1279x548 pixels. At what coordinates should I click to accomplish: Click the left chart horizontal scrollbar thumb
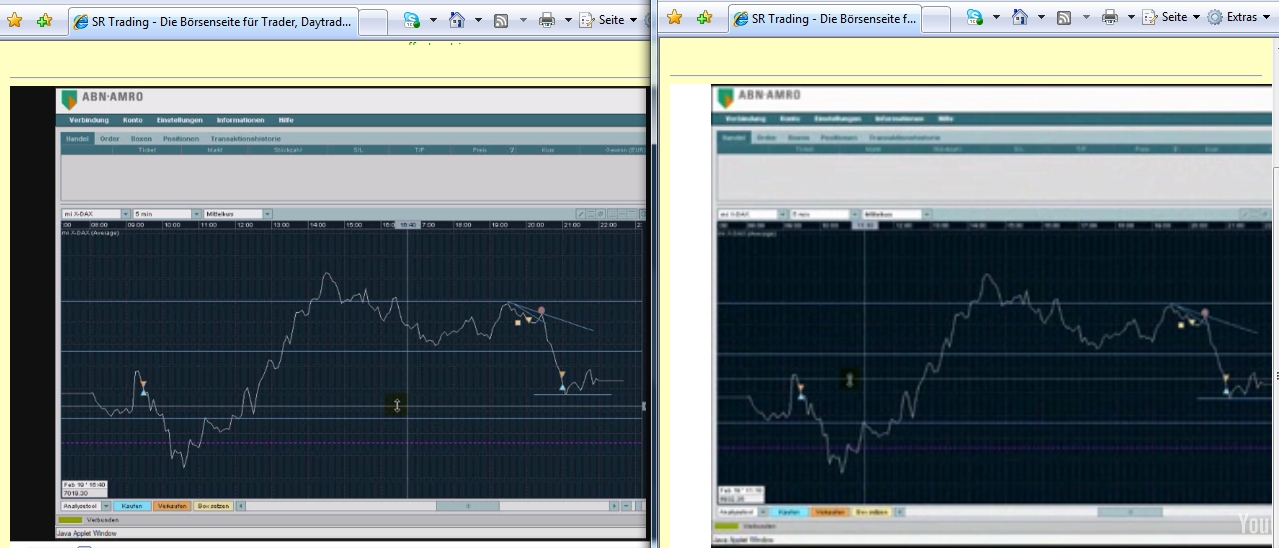[x=468, y=506]
